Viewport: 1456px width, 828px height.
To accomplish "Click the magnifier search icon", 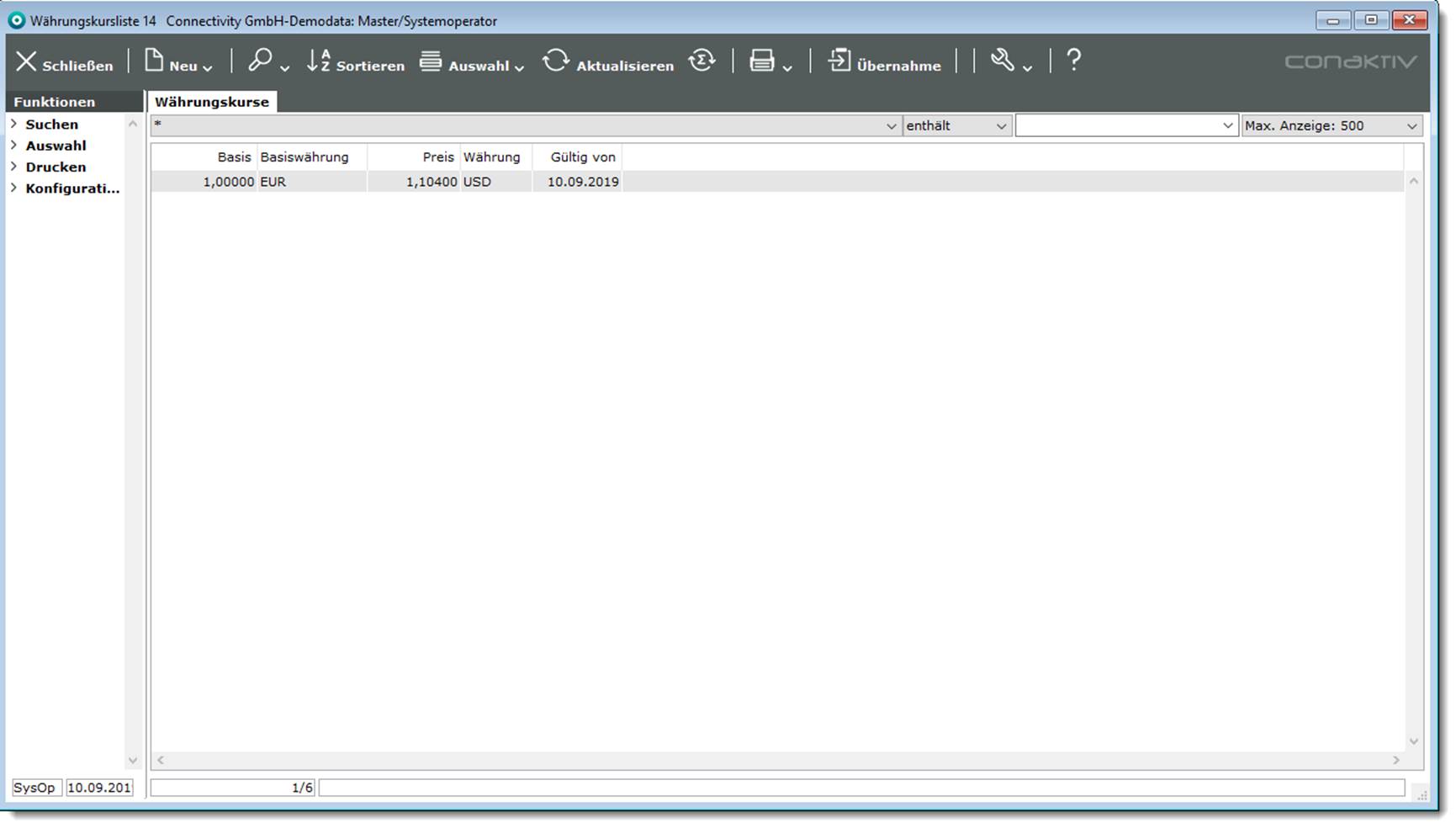I will click(x=260, y=61).
